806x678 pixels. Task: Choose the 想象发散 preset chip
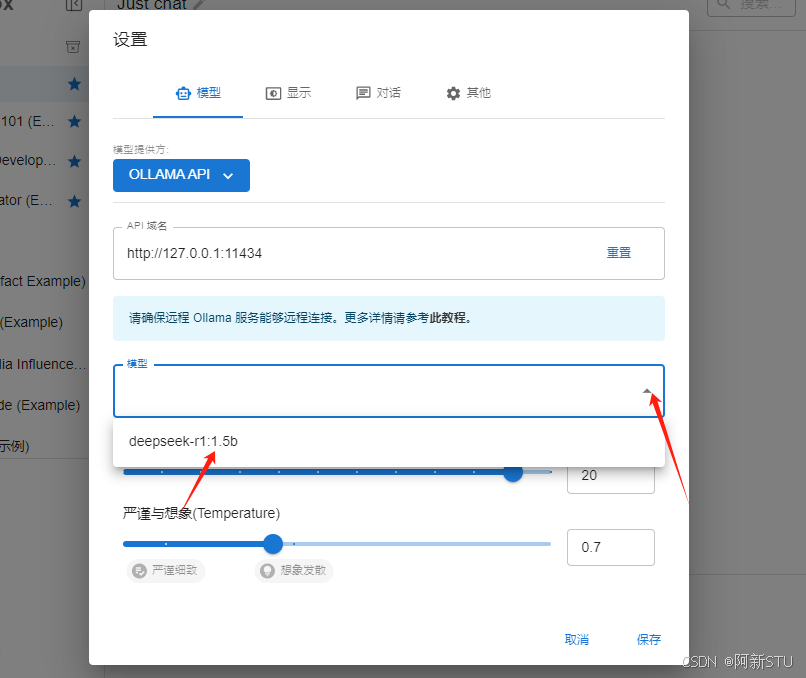294,571
